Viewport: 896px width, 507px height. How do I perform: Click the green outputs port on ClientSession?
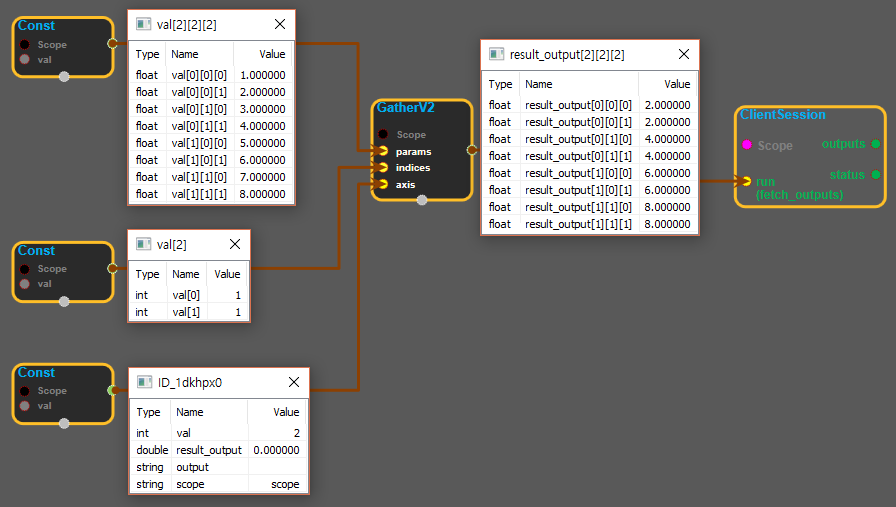(x=876, y=144)
